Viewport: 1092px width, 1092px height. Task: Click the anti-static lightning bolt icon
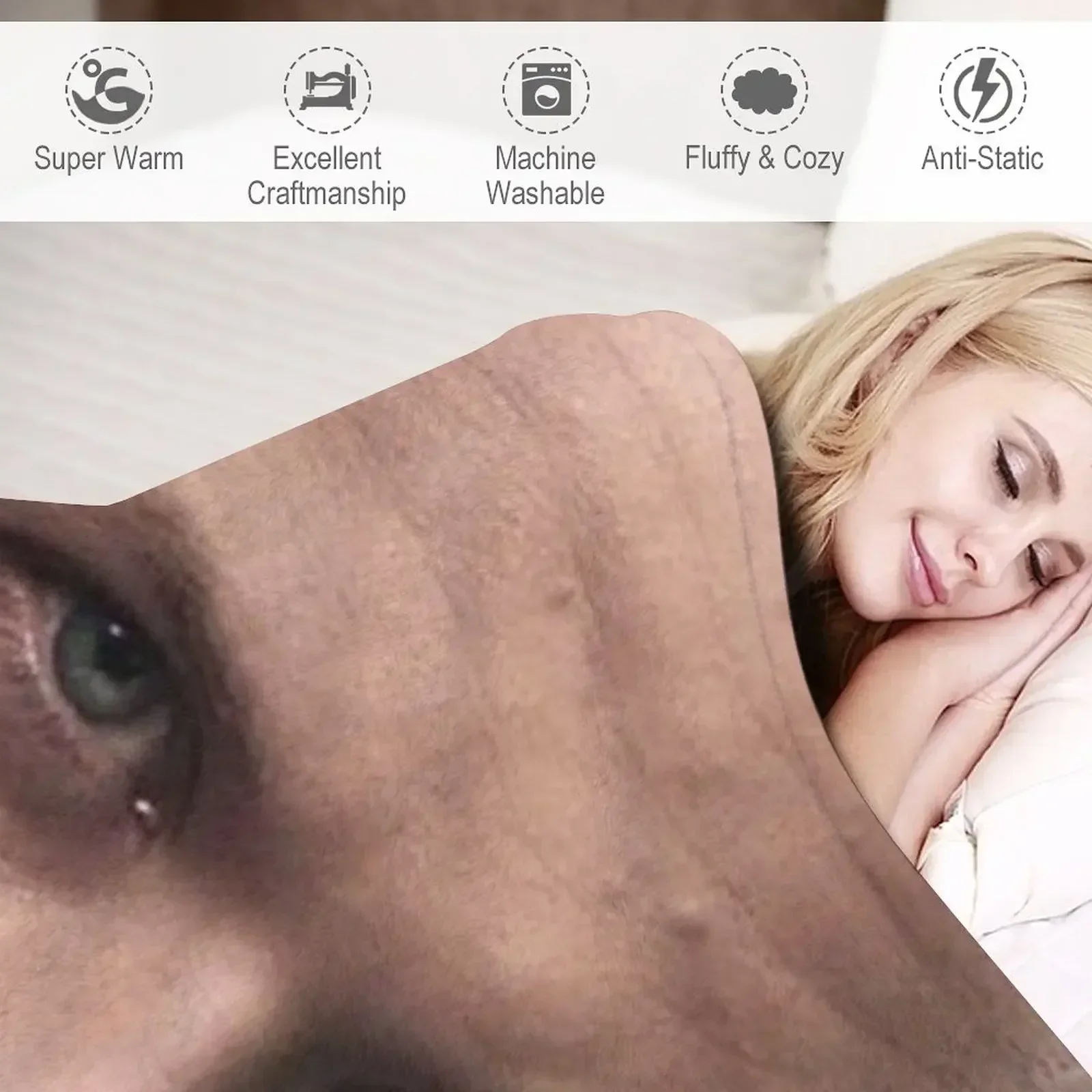click(983, 90)
